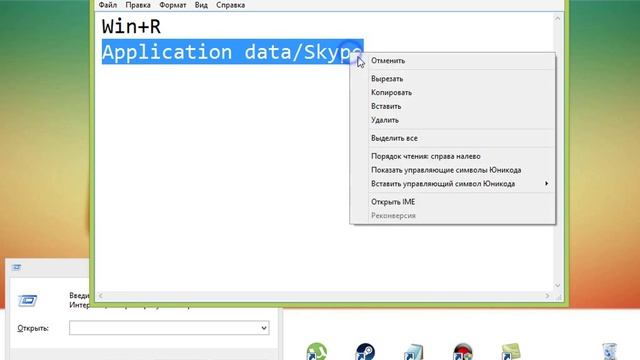Expand Вставить управляющий символ Юникода submenu
This screenshot has width=640, height=360.
(452, 184)
